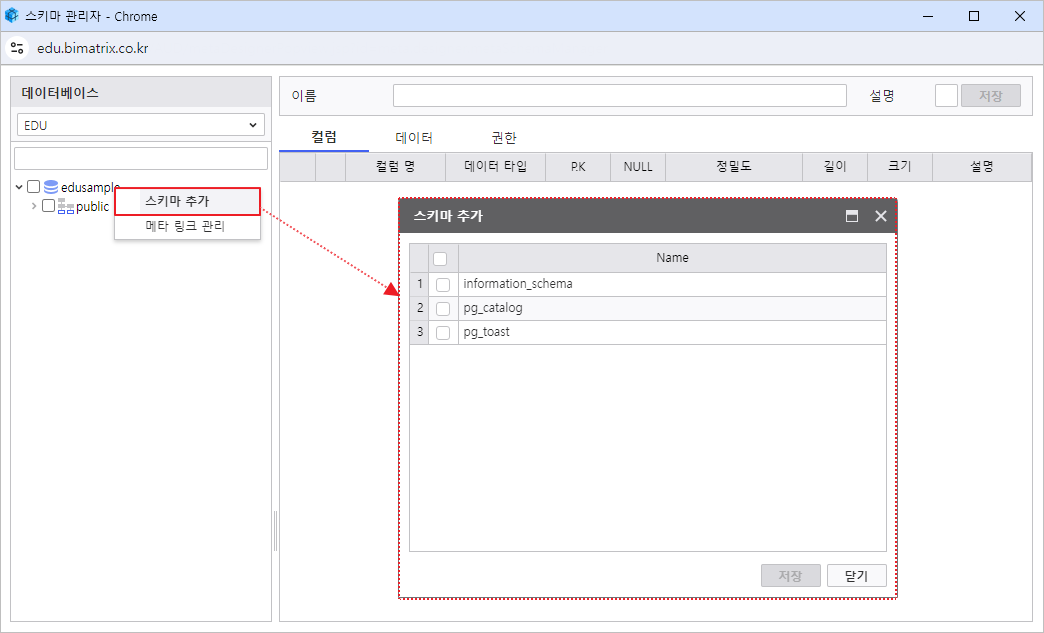Select the pg_toast name cell
Viewport: 1044px width, 633px height.
click(672, 332)
